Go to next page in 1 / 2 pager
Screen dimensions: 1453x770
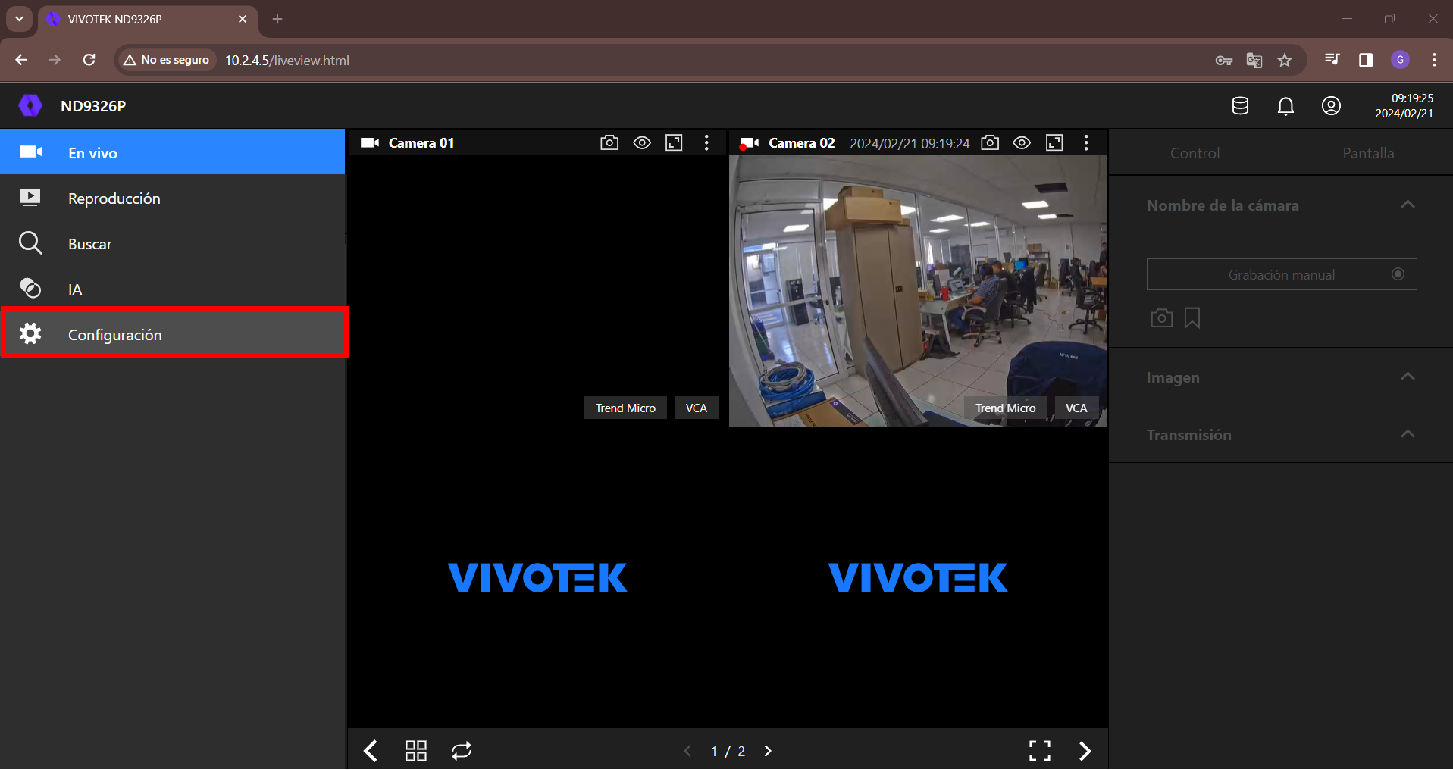click(x=768, y=751)
